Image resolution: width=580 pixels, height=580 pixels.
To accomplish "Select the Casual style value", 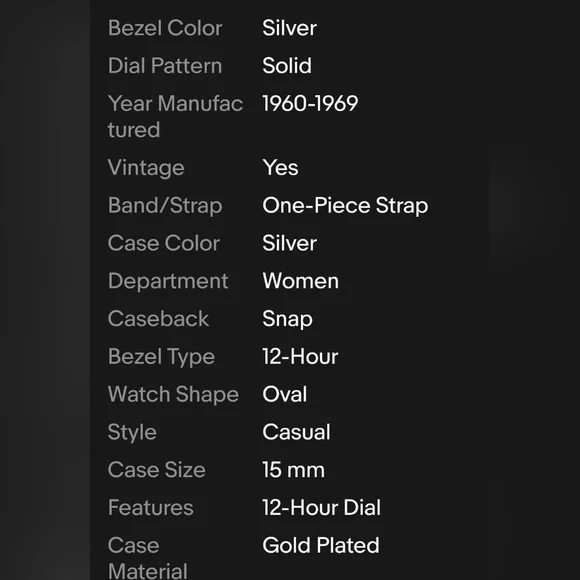I will (296, 432).
